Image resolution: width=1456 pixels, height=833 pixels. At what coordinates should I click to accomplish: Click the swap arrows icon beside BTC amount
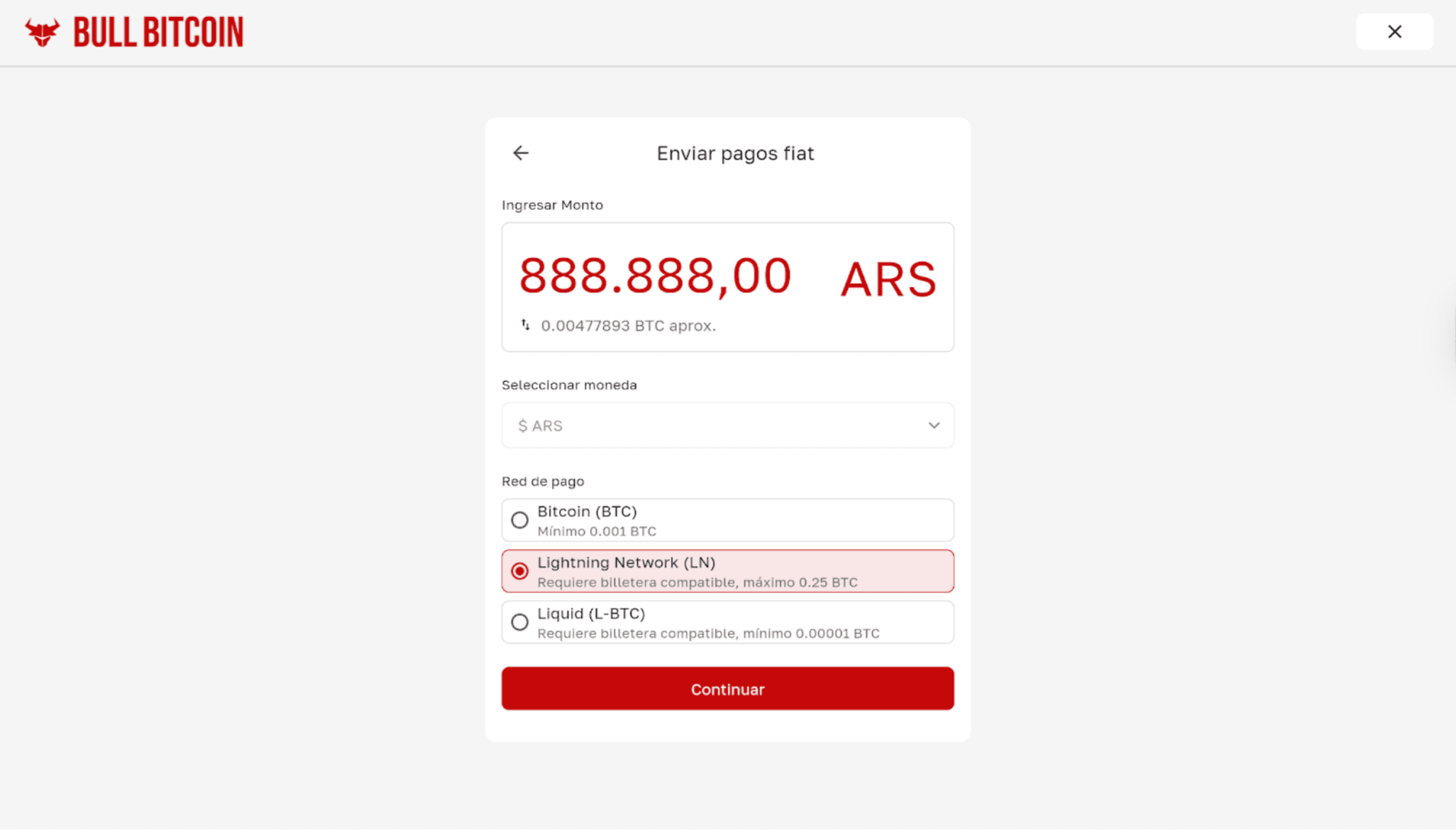click(x=525, y=325)
